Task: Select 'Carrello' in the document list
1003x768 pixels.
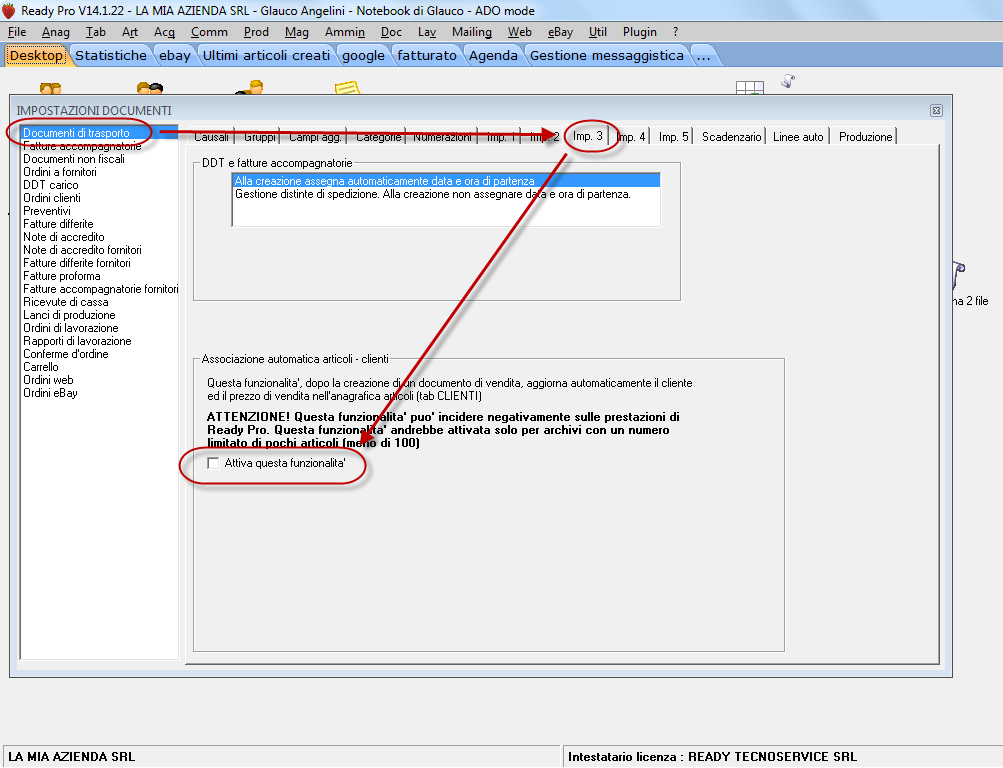Action: tap(99, 367)
